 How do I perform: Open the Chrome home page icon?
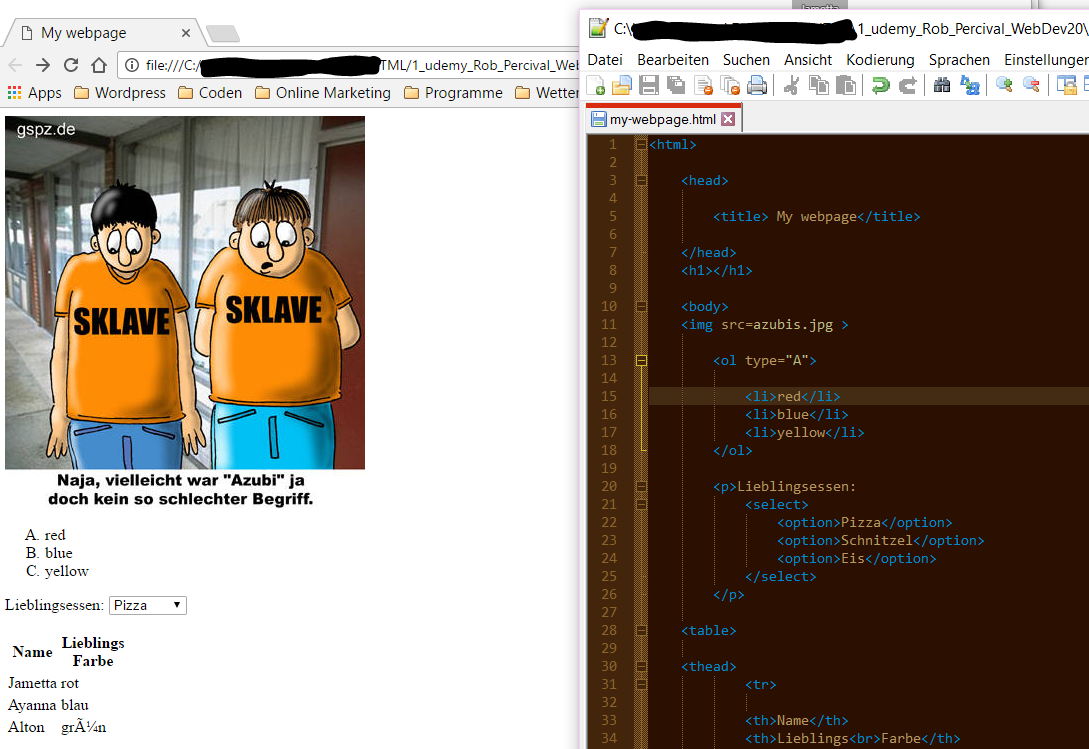click(99, 65)
